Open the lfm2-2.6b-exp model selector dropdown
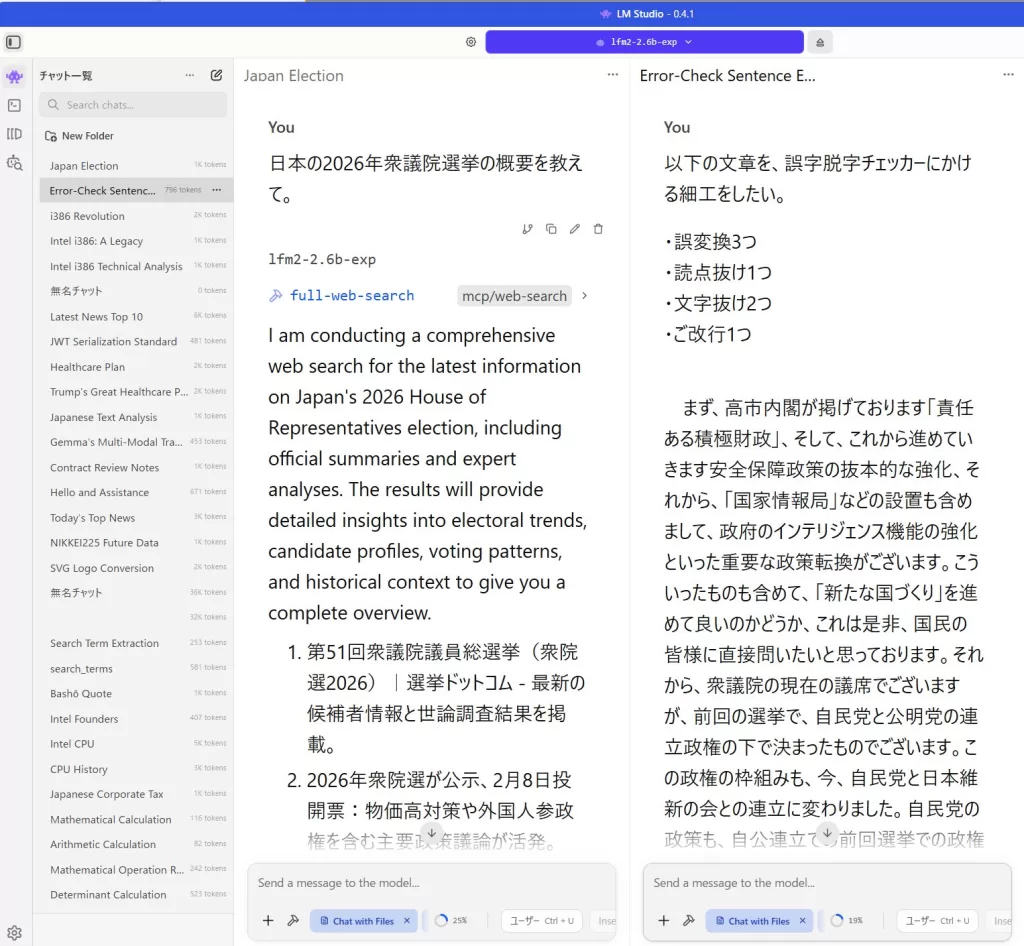The width and height of the screenshot is (1024, 946). pos(644,42)
